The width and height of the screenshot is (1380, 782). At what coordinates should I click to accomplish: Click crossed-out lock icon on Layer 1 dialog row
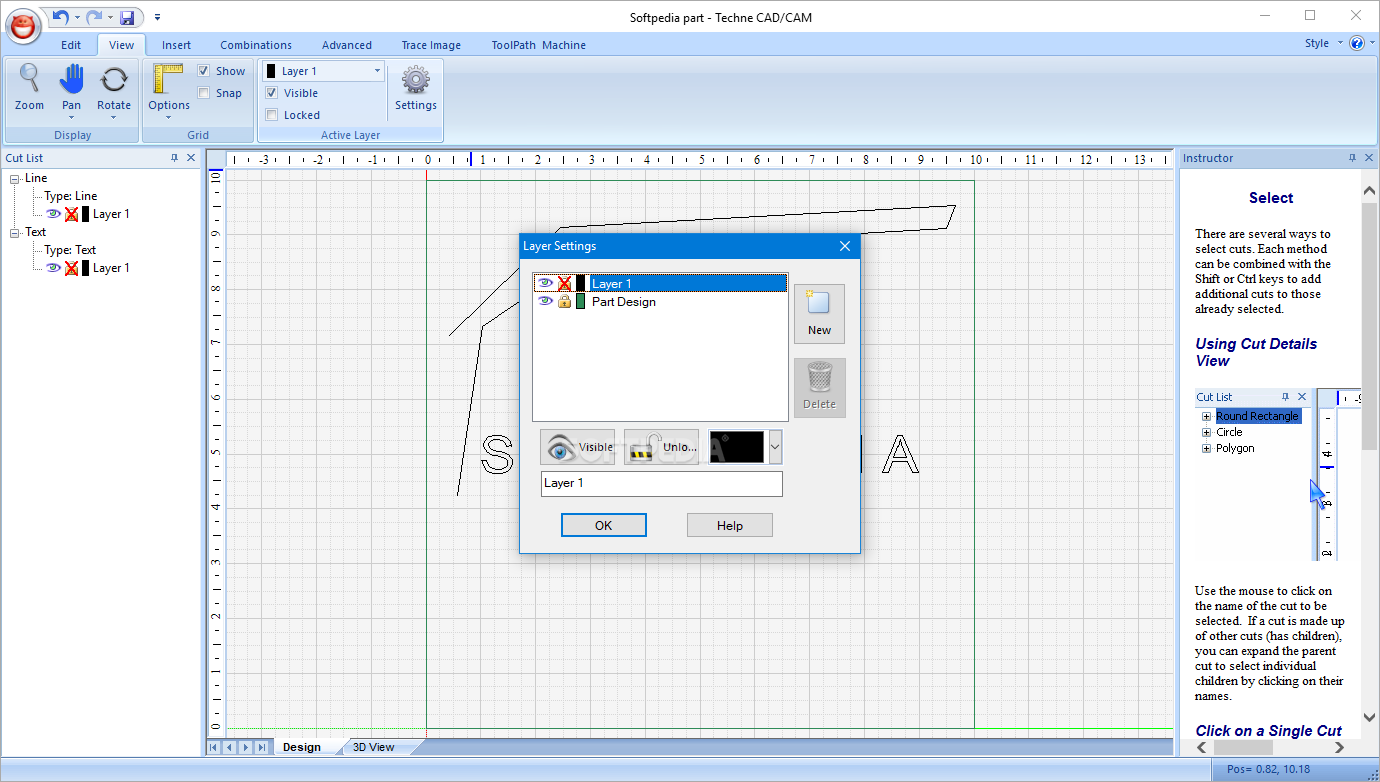click(x=564, y=283)
